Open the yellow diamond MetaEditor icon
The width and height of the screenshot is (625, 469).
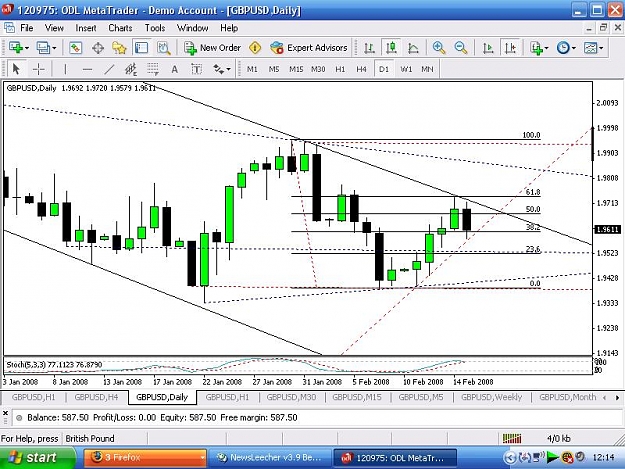click(255, 48)
